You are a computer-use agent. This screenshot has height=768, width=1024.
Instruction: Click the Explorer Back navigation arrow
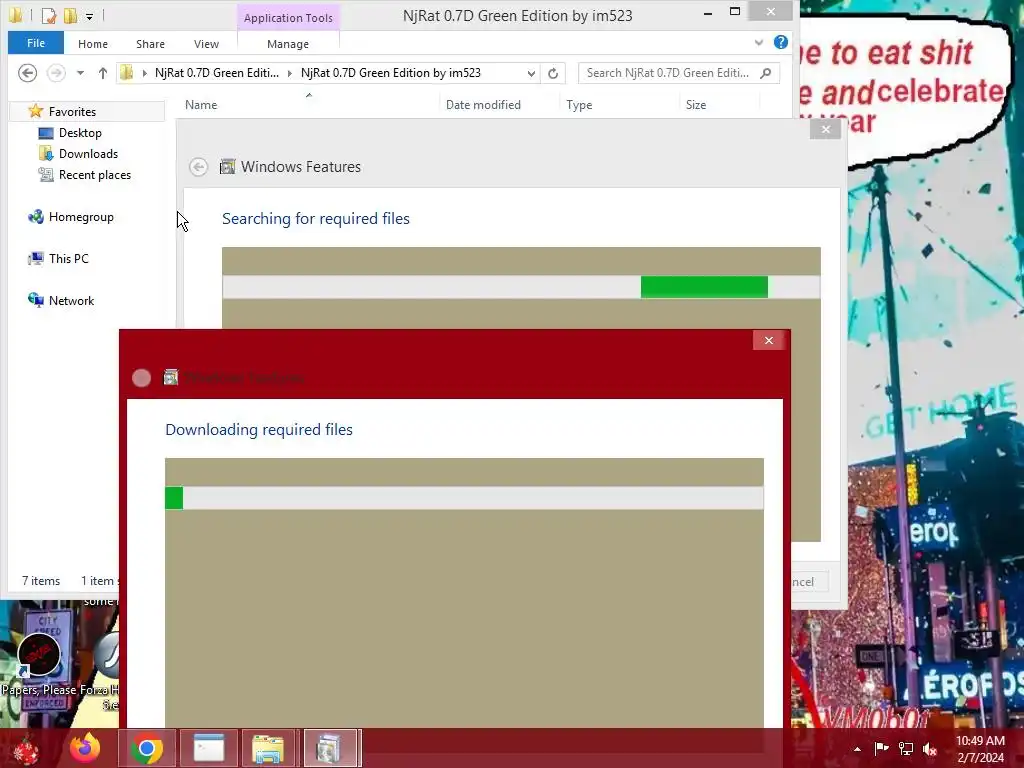(x=27, y=73)
